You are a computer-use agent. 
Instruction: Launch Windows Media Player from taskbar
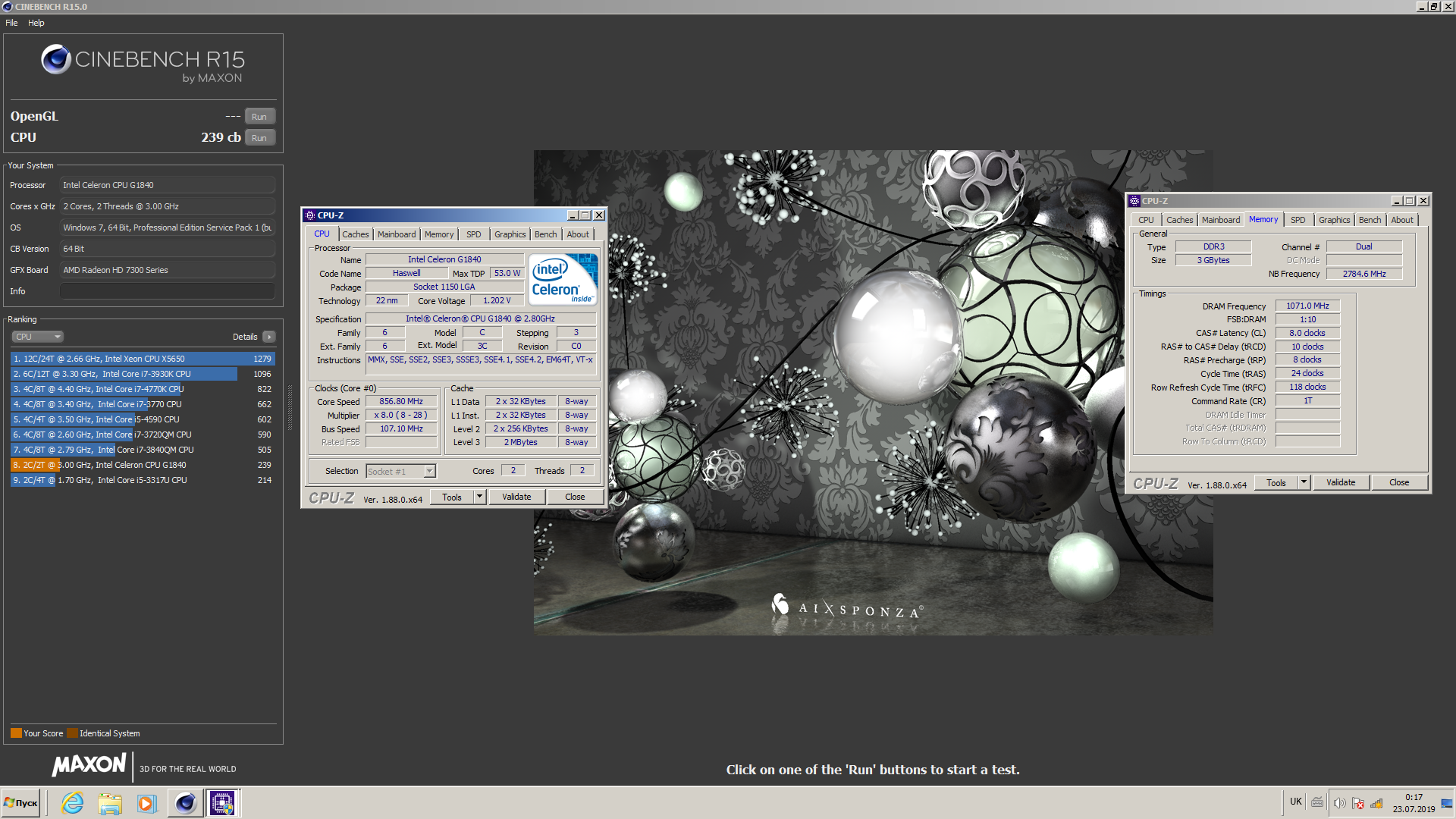(146, 803)
